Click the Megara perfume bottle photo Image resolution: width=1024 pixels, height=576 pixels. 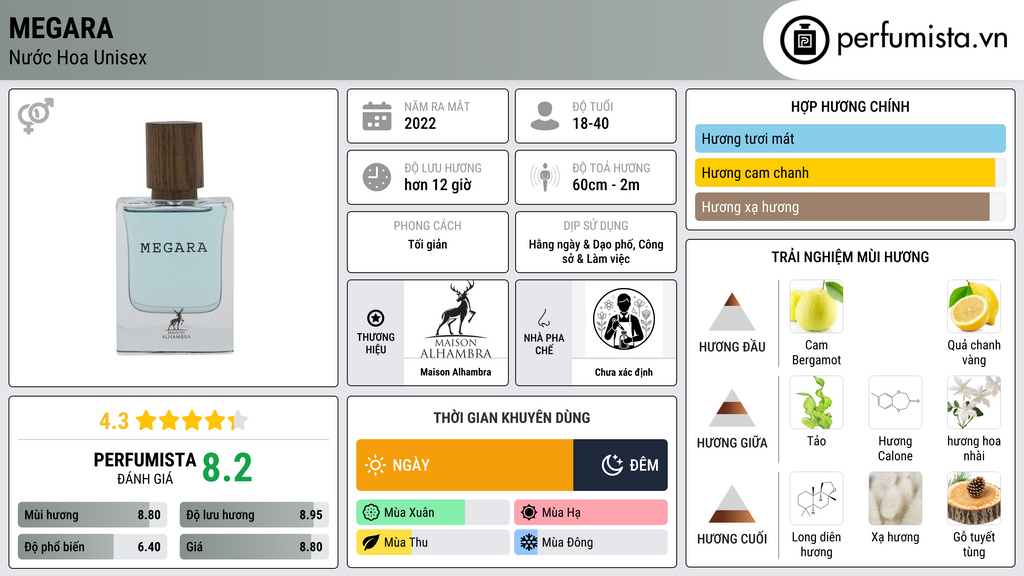pyautogui.click(x=174, y=238)
